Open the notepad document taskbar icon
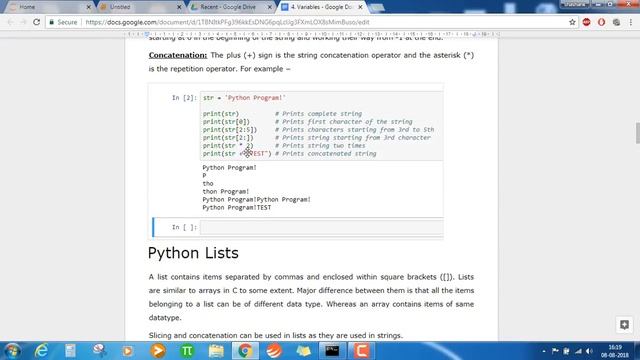640x360 pixels. (70, 351)
